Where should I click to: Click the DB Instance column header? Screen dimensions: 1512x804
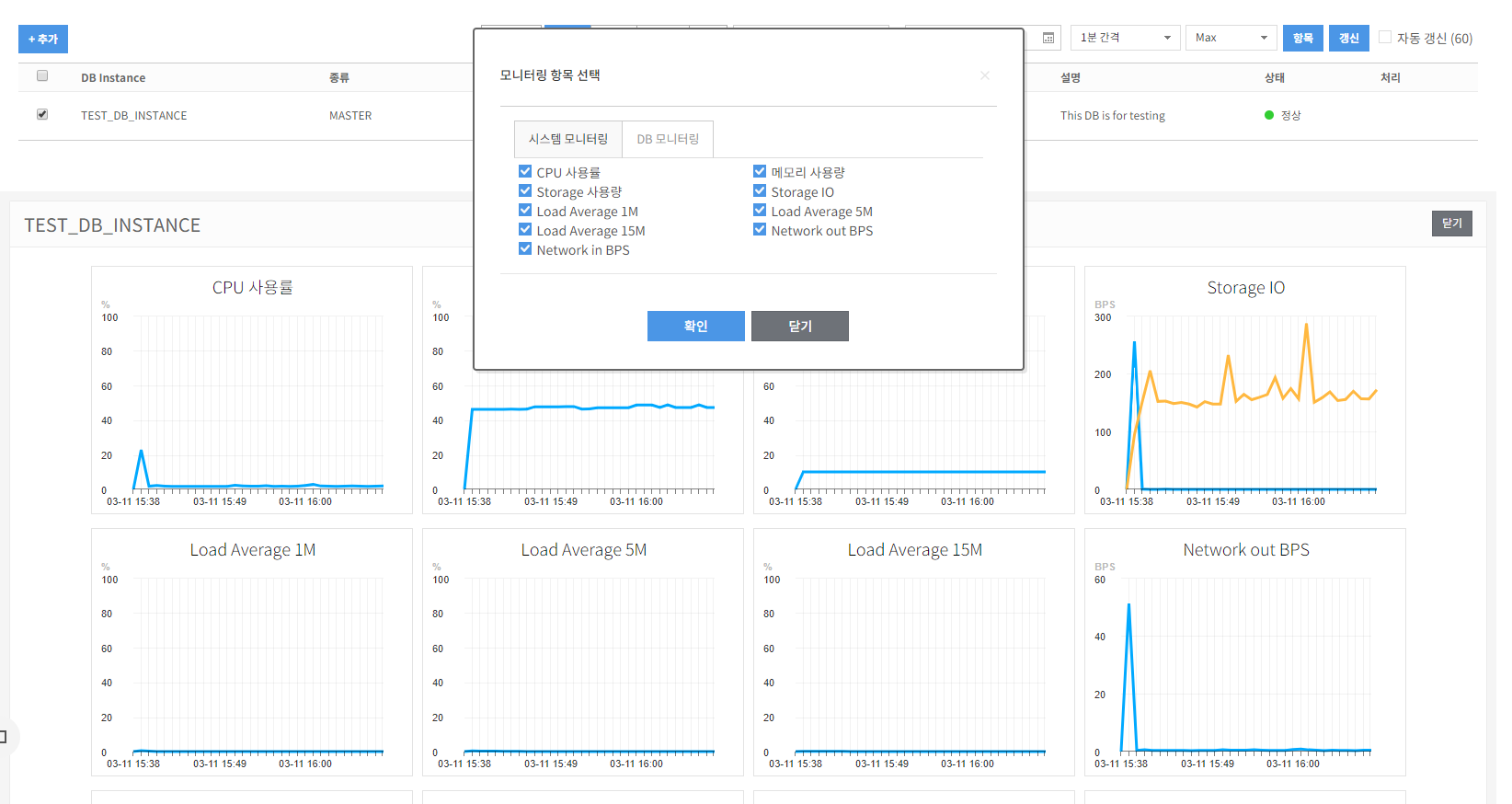tap(113, 77)
